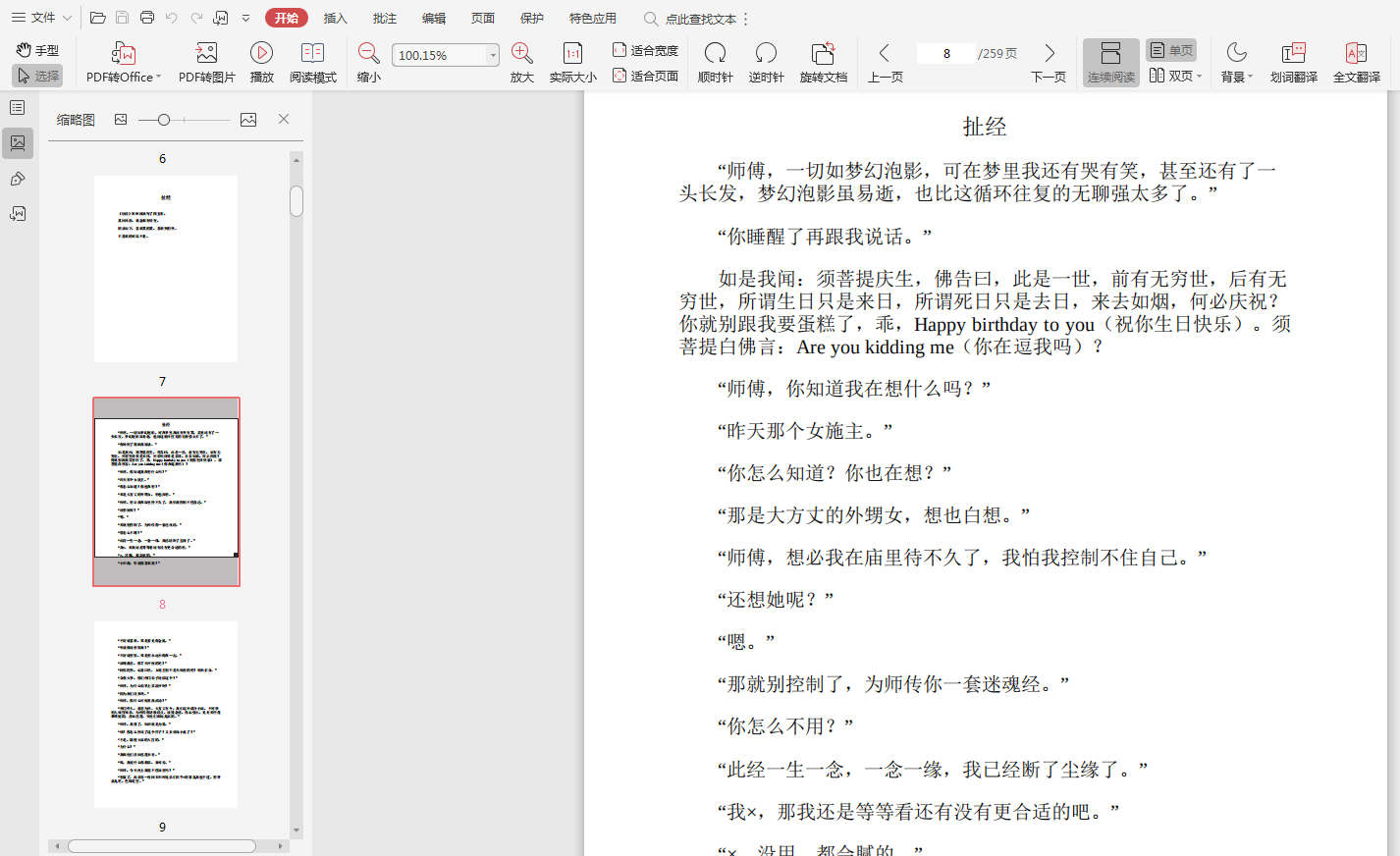
Task: Select page 7 thumbnail
Action: point(166,269)
